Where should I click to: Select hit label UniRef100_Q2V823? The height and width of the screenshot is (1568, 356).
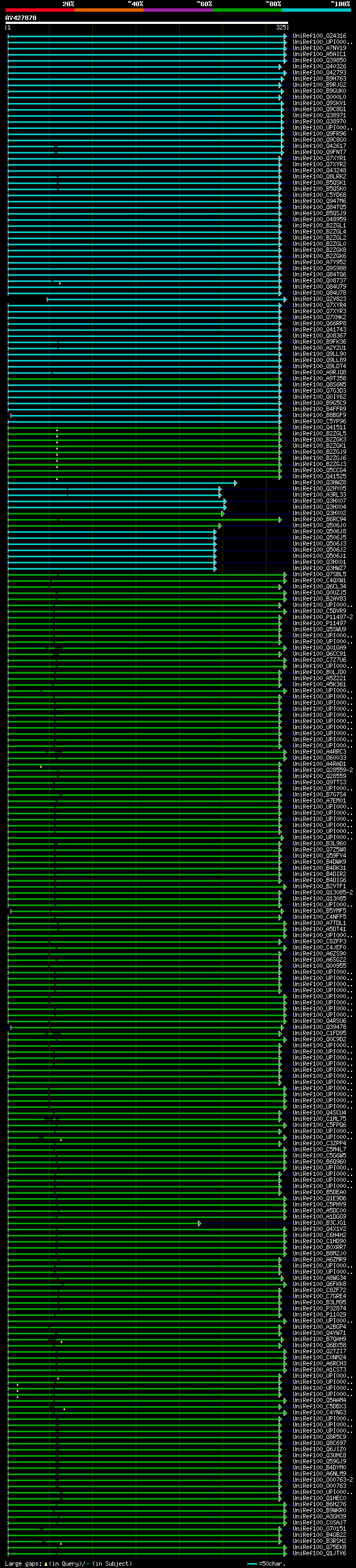point(319,299)
